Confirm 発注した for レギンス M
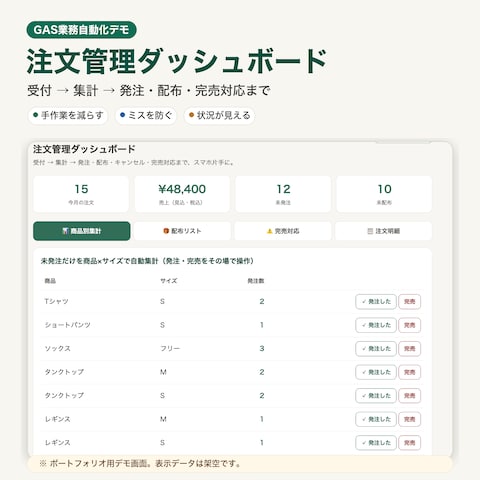The height and width of the screenshot is (480, 480). 376,419
